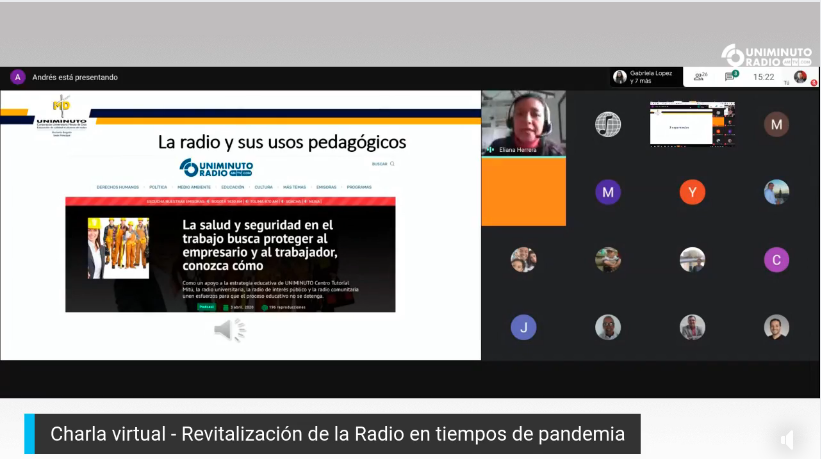The height and width of the screenshot is (459, 823).
Task: Open Programas in the site menu
Action: pyautogui.click(x=359, y=187)
